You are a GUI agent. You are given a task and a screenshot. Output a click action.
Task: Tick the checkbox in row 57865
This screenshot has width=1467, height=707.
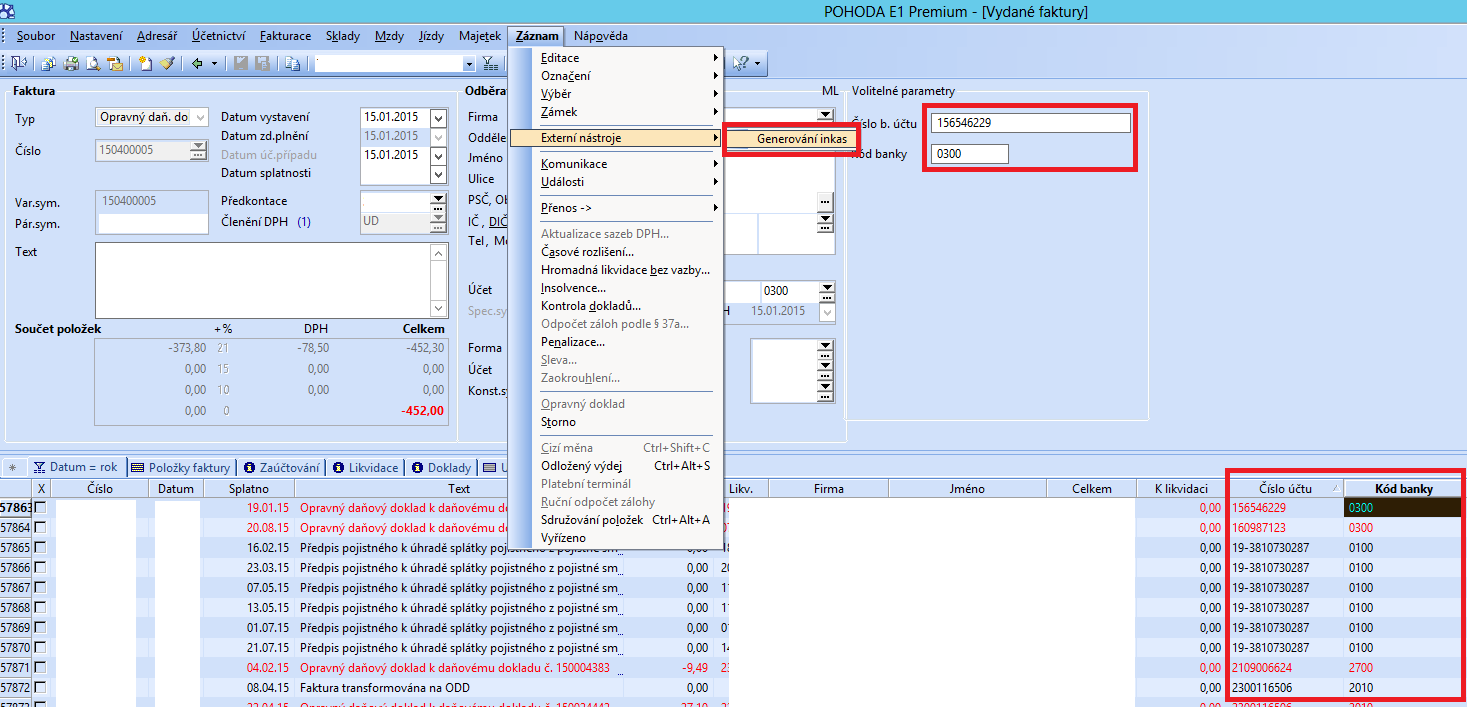[41, 548]
